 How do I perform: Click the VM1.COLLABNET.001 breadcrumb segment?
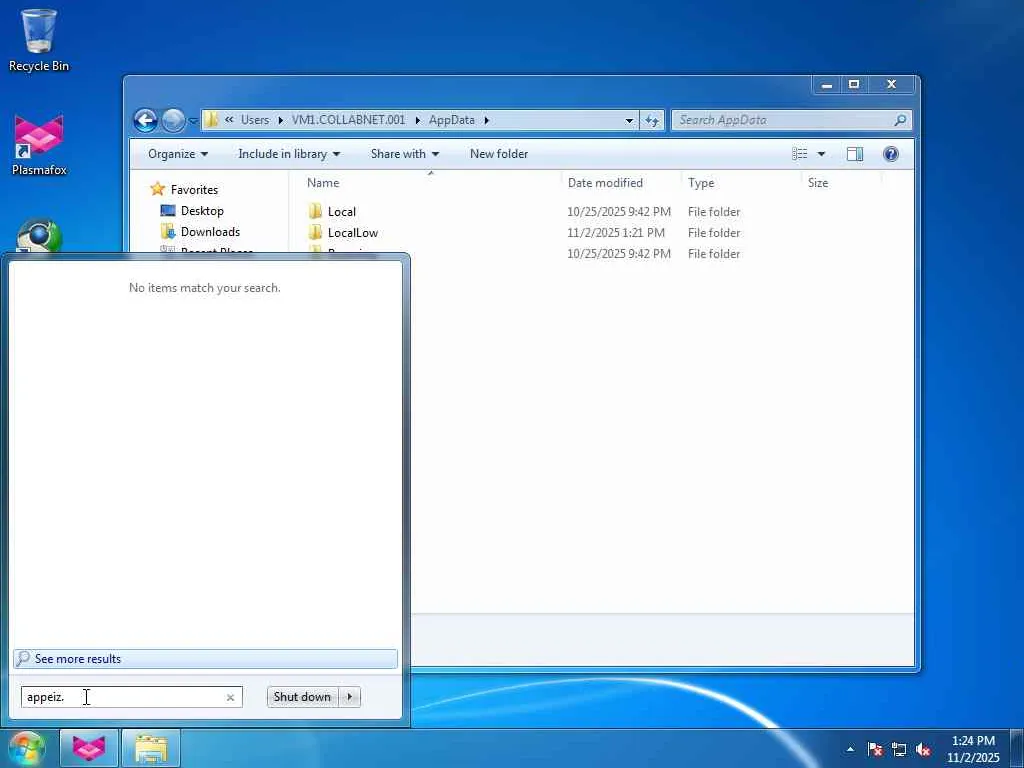click(x=348, y=120)
